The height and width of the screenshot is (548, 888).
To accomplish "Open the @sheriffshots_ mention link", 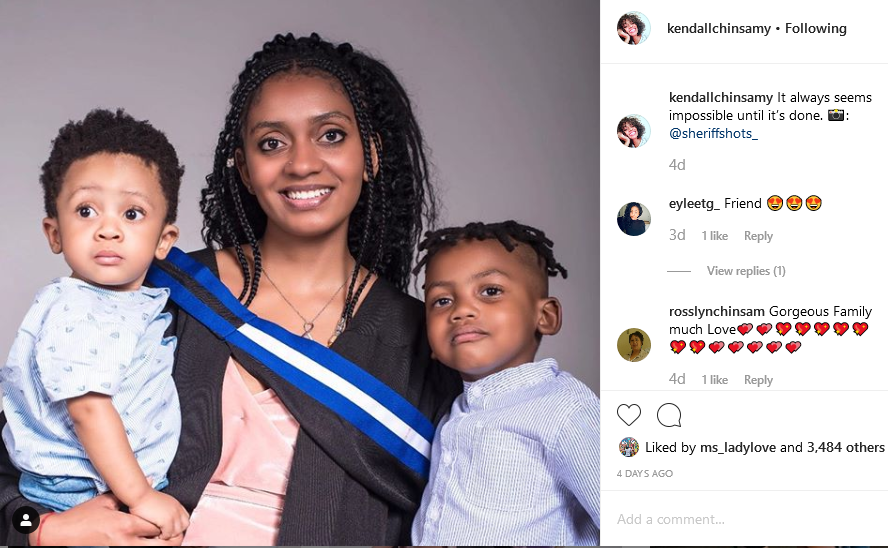I will click(713, 134).
